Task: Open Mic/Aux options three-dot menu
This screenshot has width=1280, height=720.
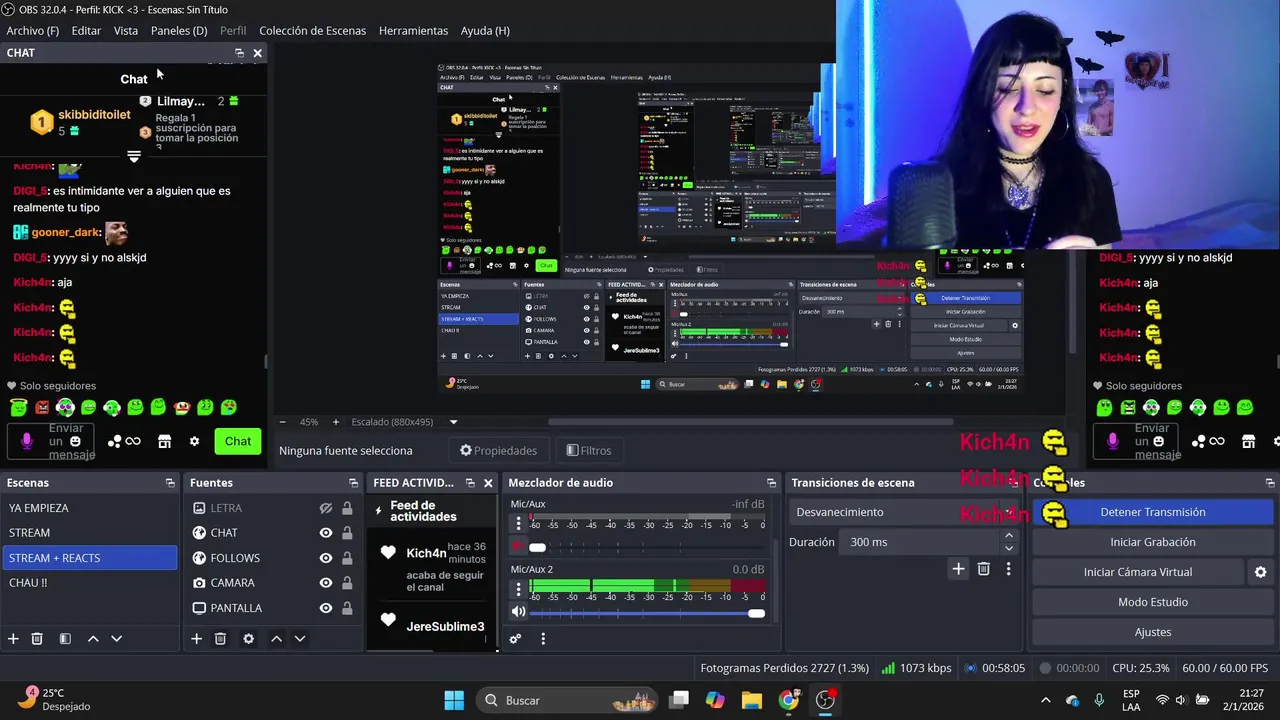Action: point(518,524)
